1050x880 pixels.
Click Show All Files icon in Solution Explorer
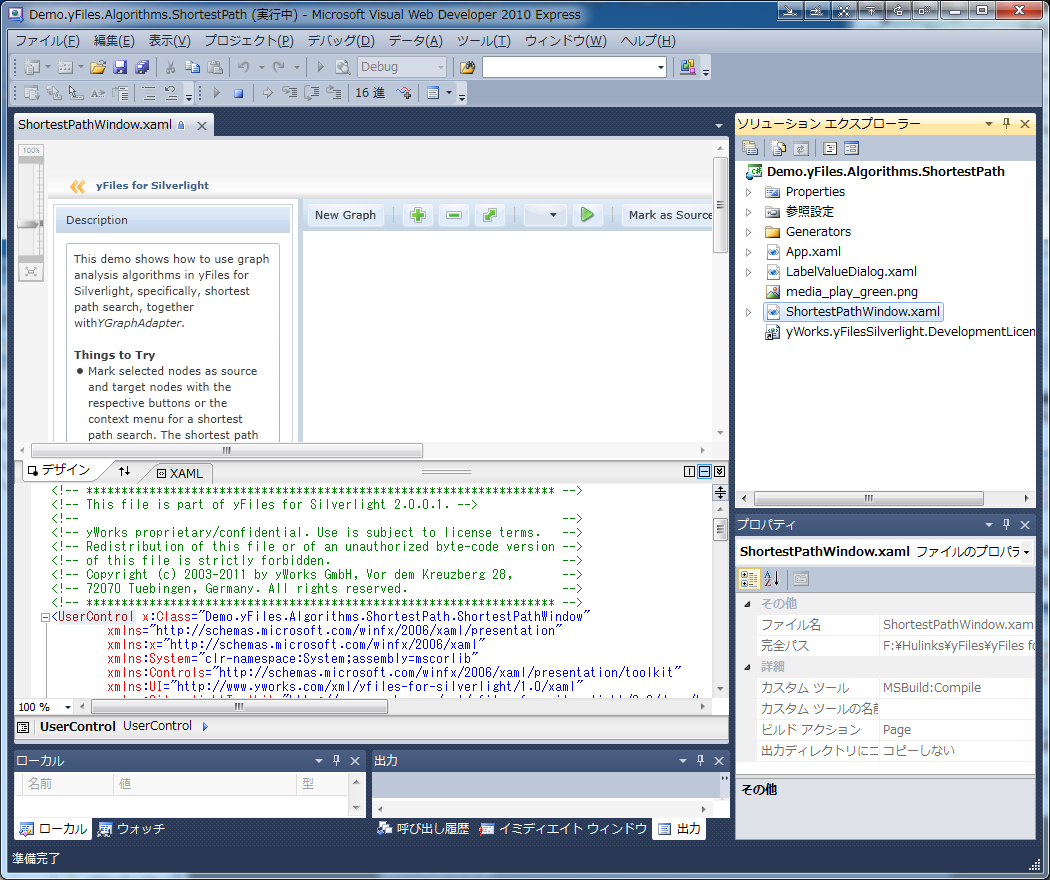779,149
